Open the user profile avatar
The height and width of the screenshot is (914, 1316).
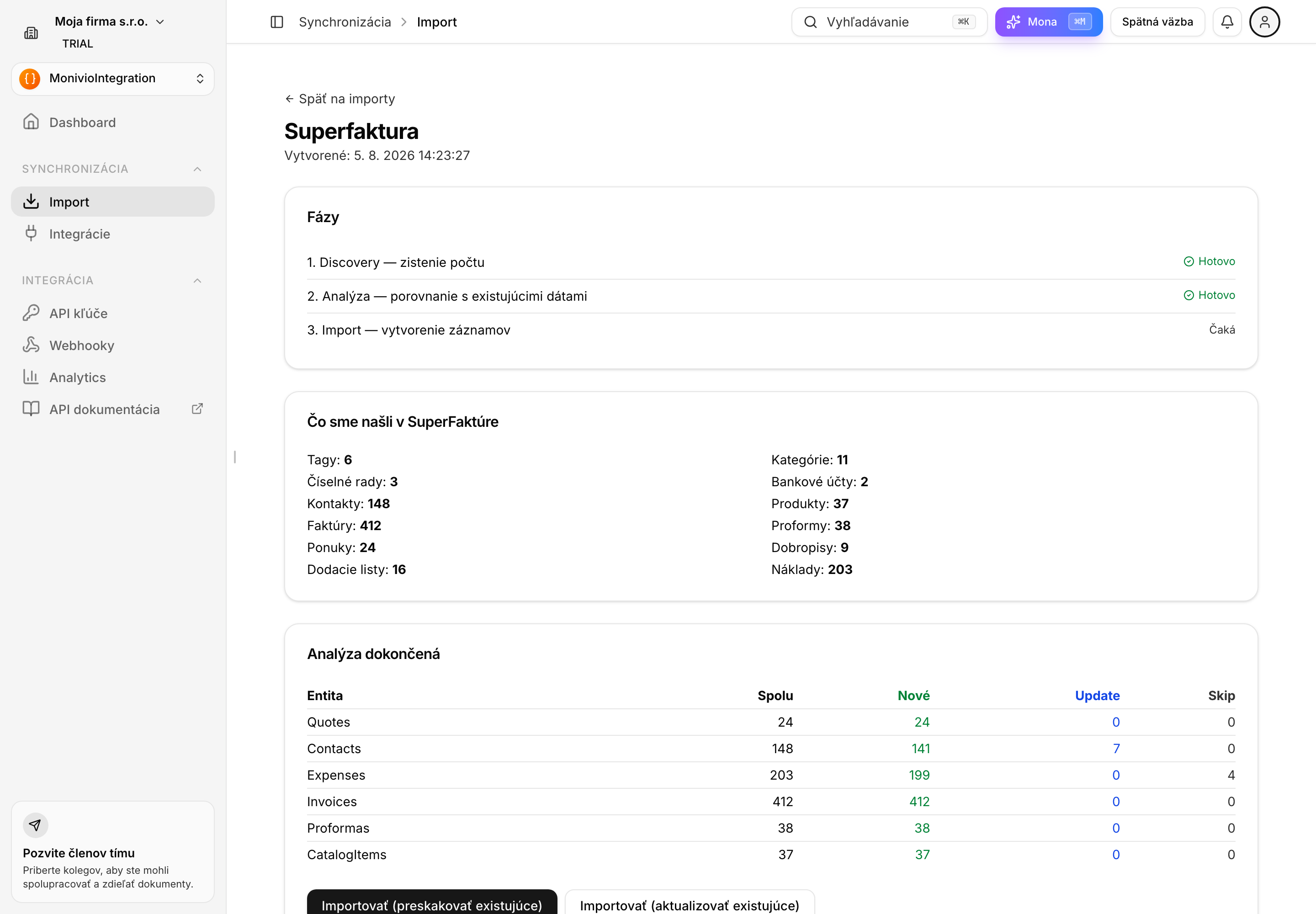click(1264, 22)
